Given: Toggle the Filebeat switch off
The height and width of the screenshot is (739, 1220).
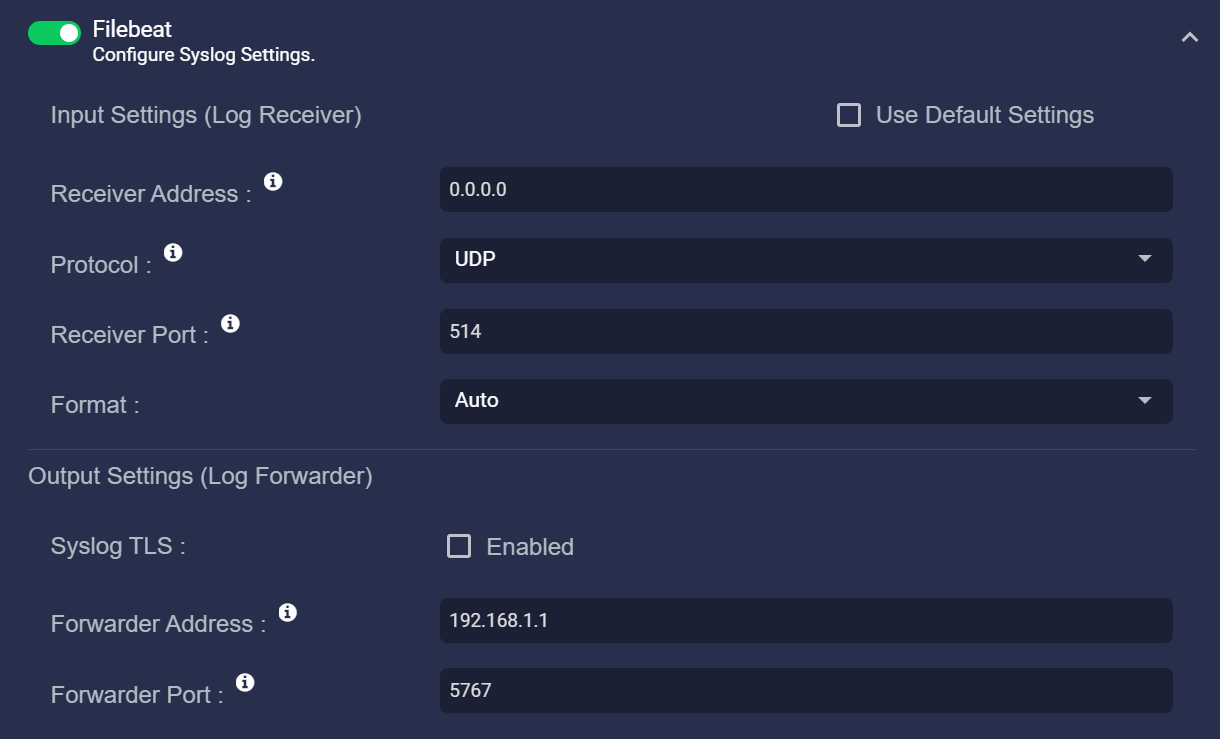Looking at the screenshot, I should coord(54,33).
